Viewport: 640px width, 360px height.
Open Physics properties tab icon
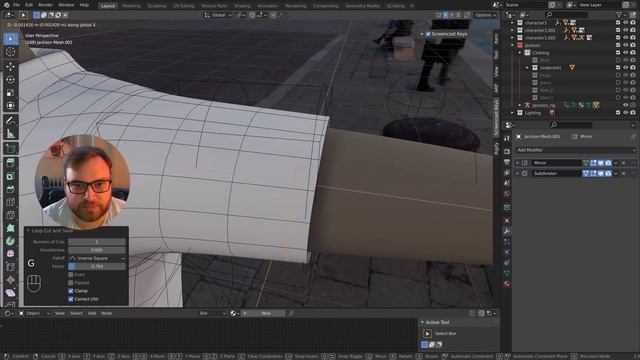click(507, 253)
